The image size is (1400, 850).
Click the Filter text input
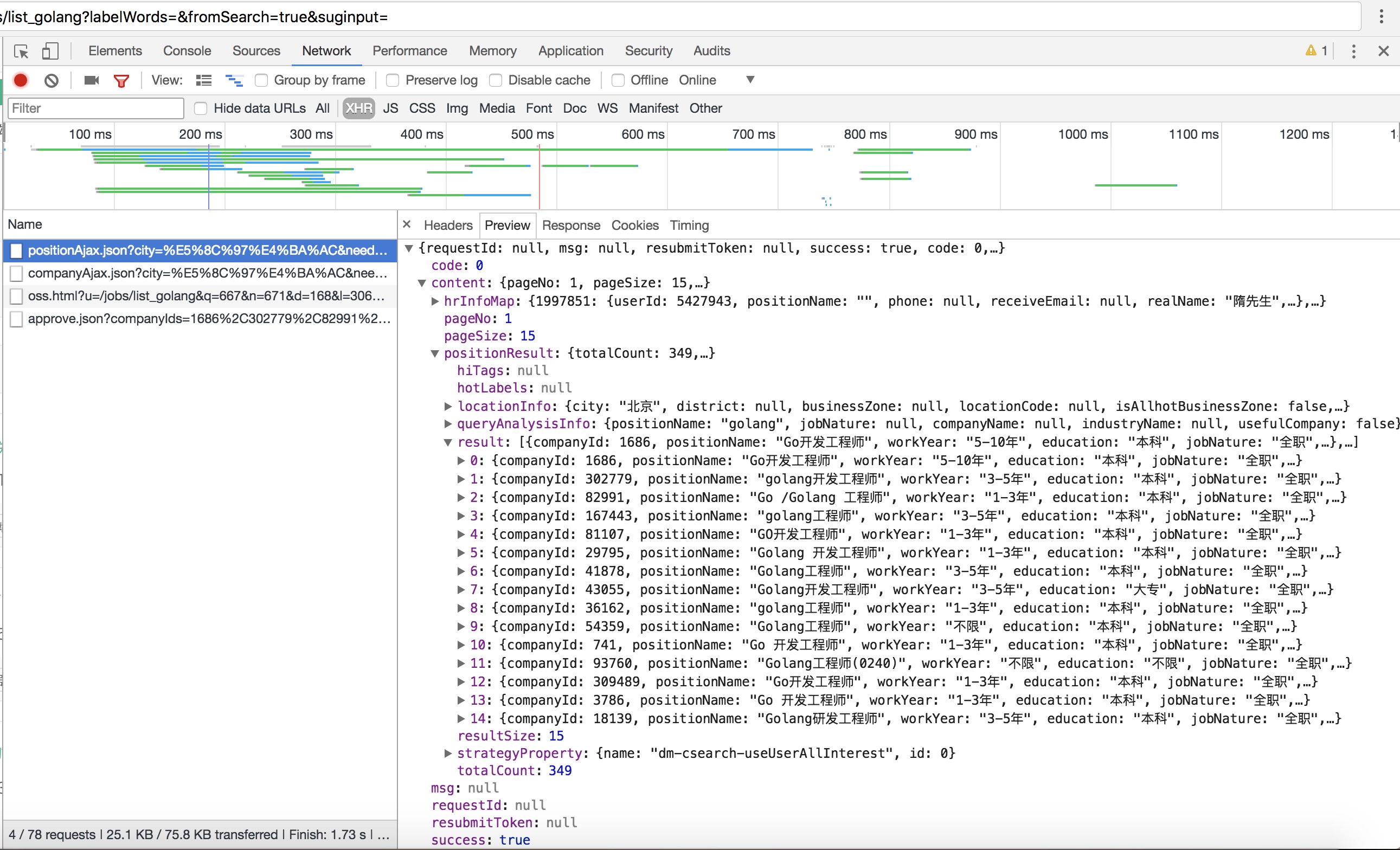95,108
